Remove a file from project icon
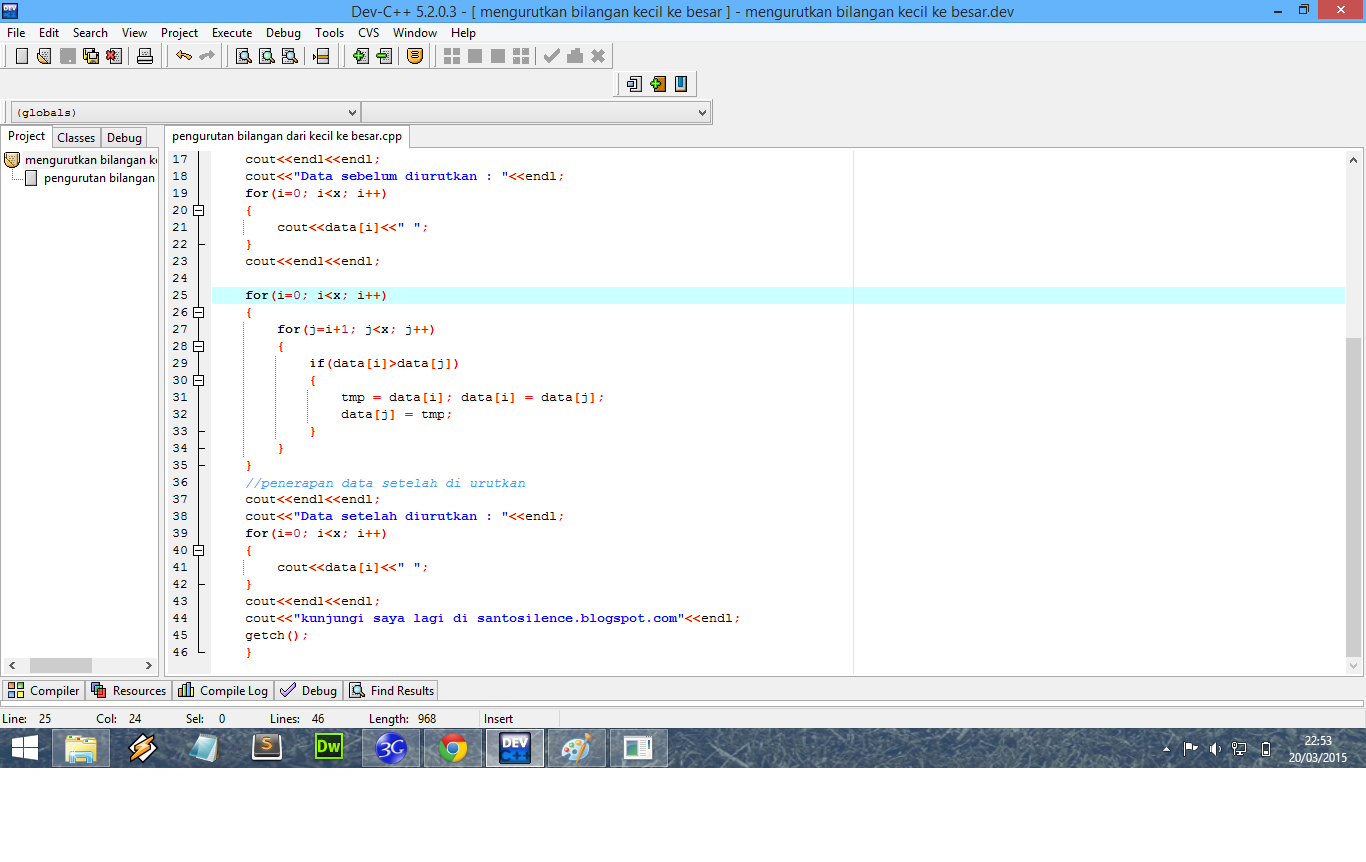Screen dimensions: 1366x862 (x=384, y=56)
